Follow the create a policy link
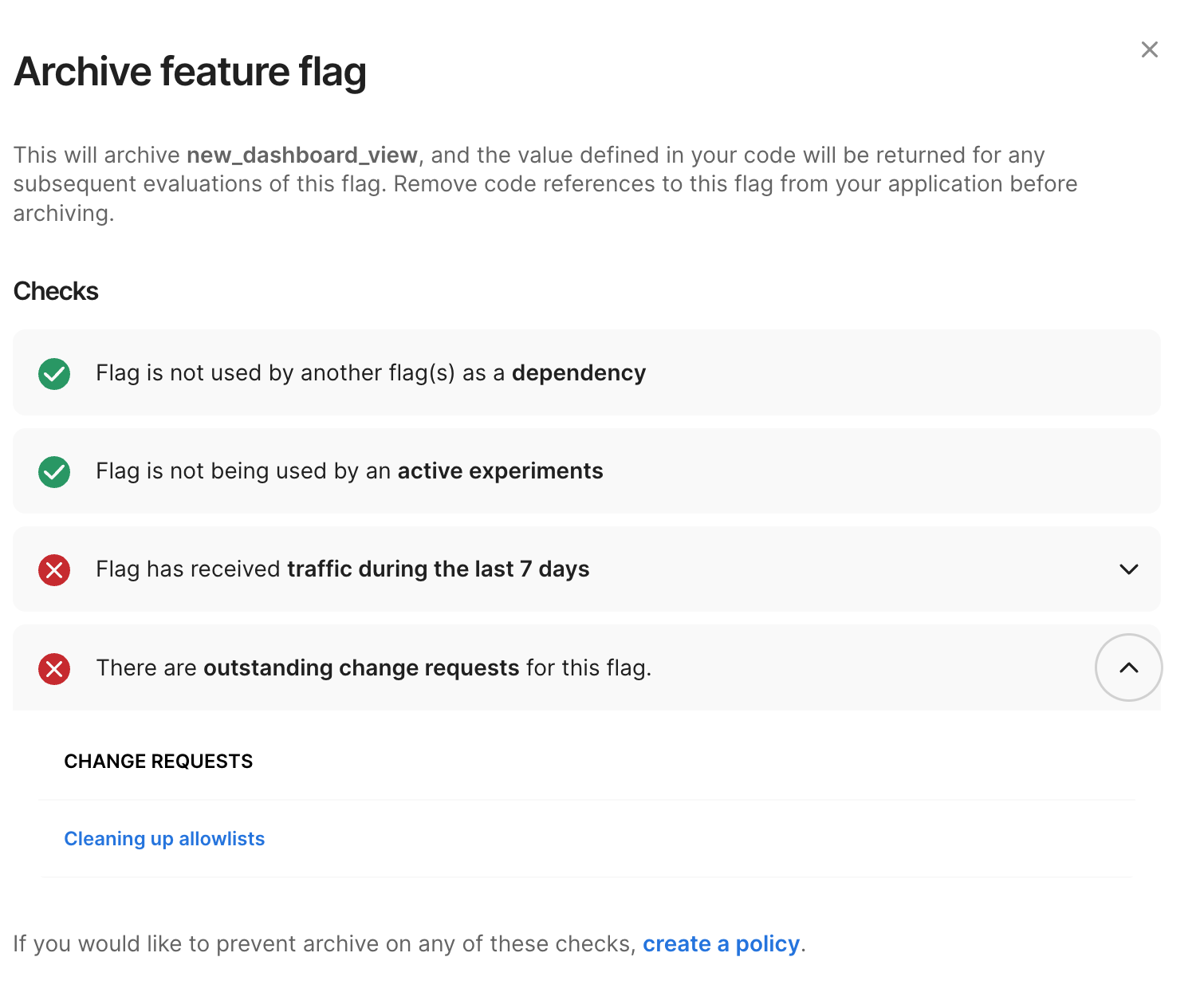The image size is (1196, 1008). click(x=721, y=944)
